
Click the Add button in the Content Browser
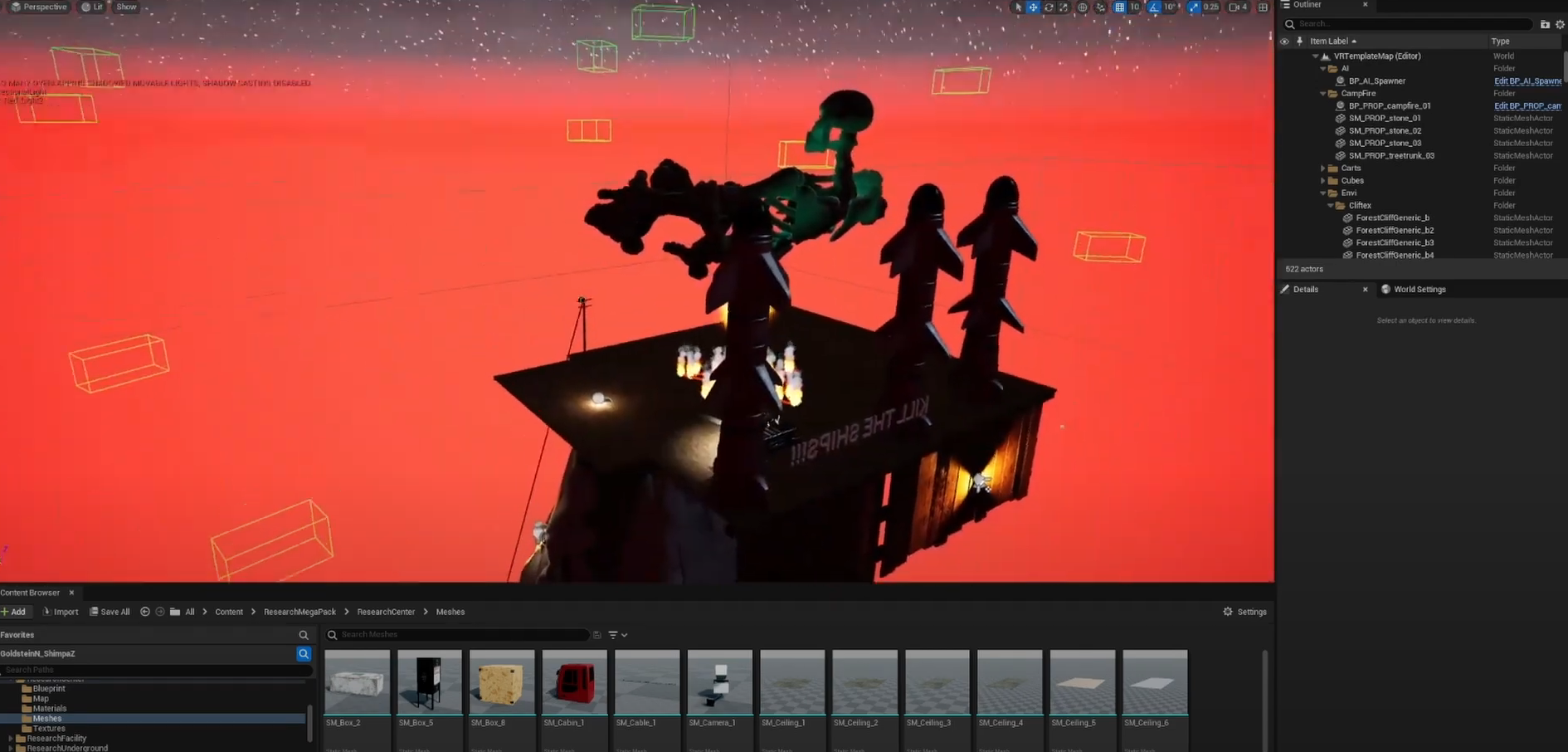[16, 612]
